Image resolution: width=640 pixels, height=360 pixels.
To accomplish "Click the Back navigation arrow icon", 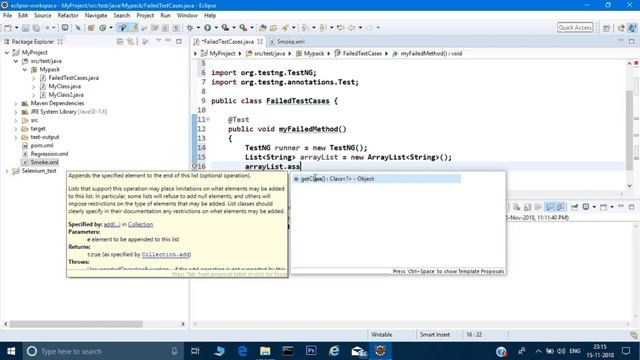I will point(352,28).
